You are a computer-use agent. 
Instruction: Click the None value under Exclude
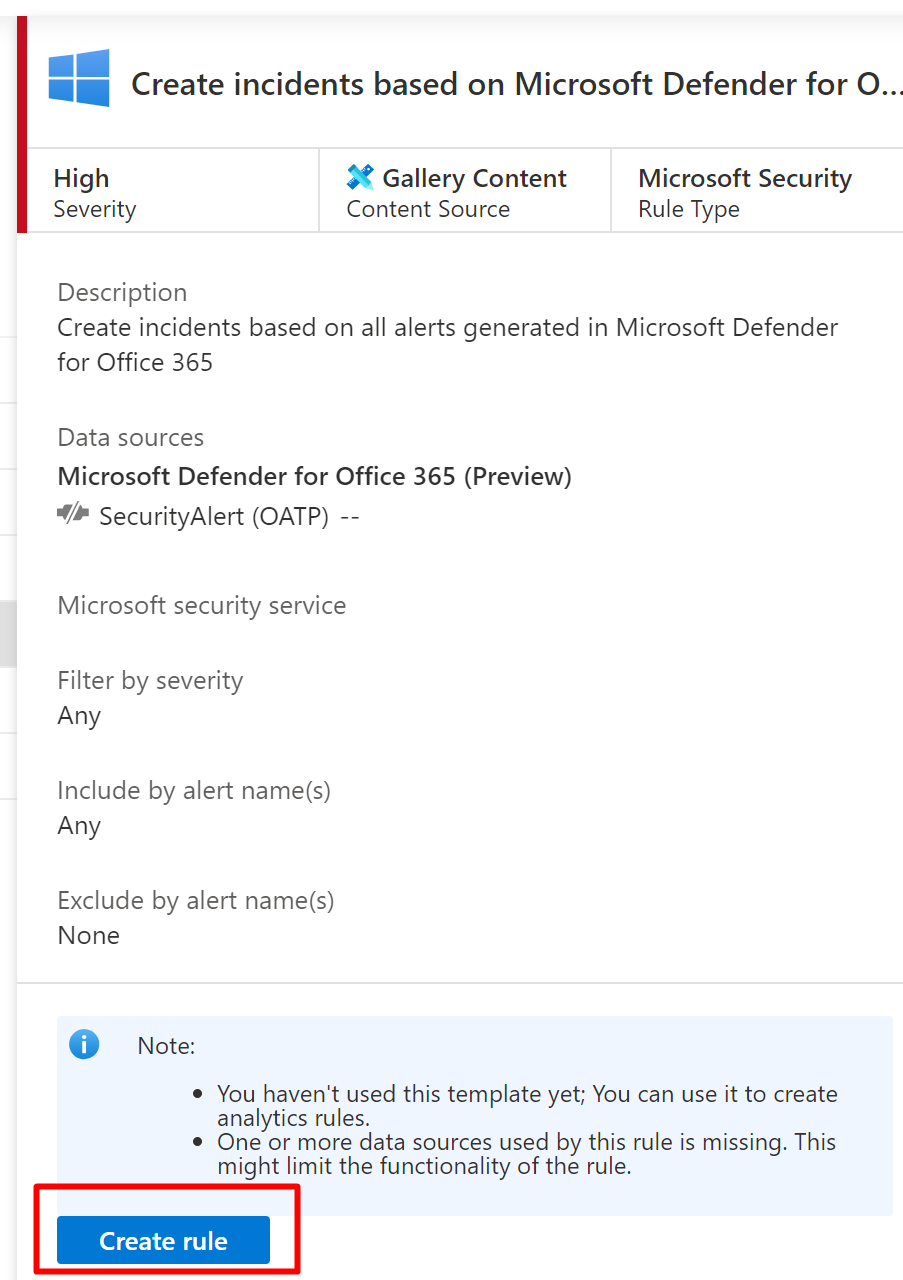pos(88,935)
